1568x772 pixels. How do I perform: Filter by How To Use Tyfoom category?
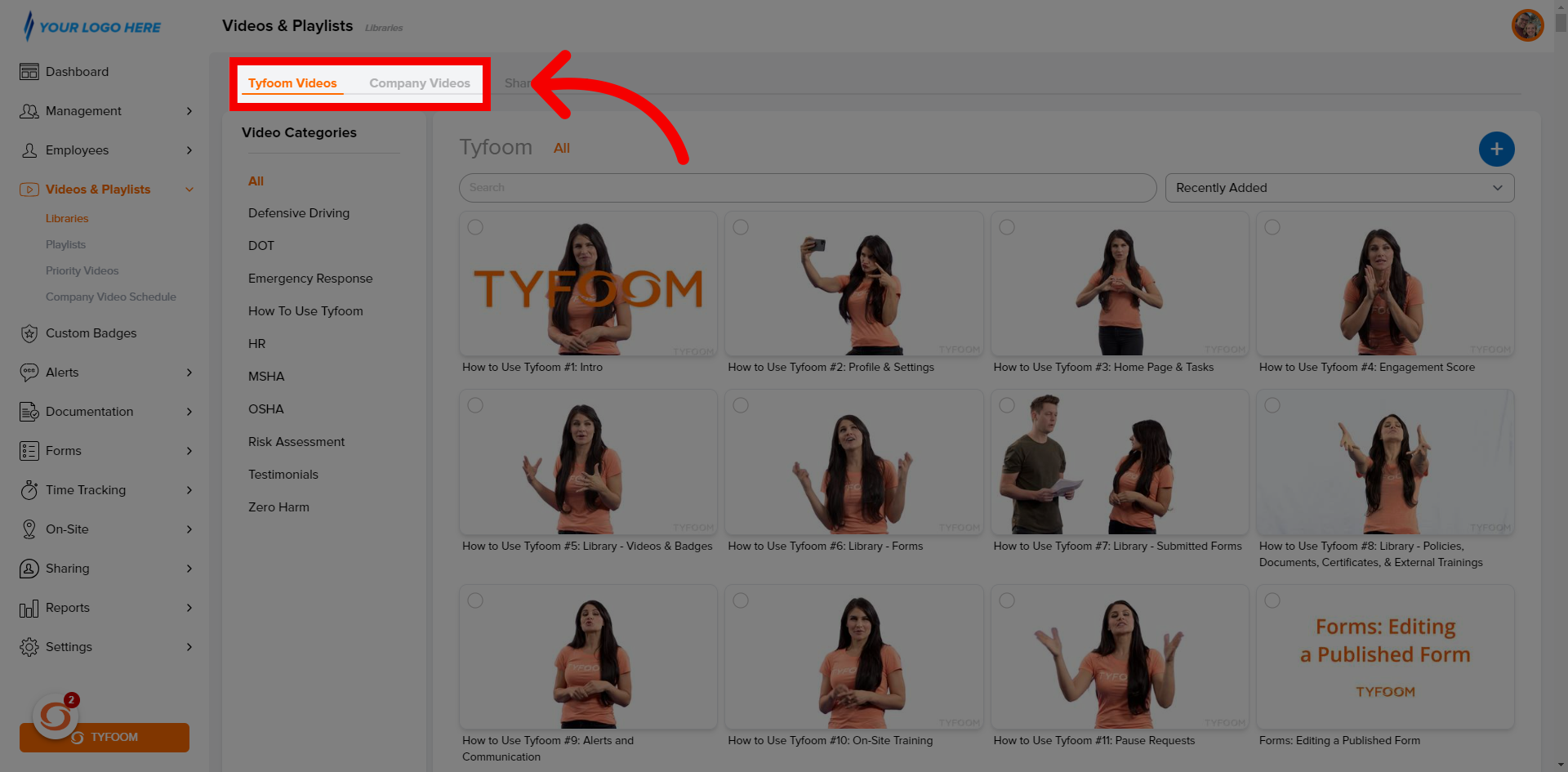(305, 311)
